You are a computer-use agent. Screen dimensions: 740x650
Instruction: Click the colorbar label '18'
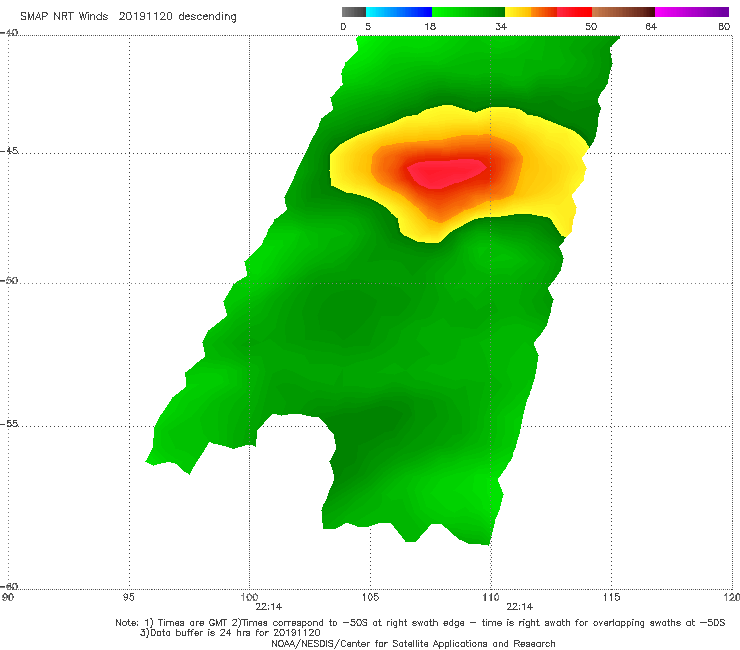[x=430, y=26]
